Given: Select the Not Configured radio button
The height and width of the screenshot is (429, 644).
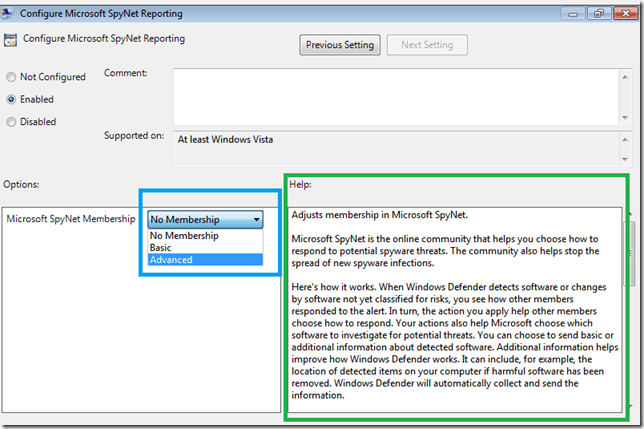Looking at the screenshot, I should pyautogui.click(x=11, y=77).
